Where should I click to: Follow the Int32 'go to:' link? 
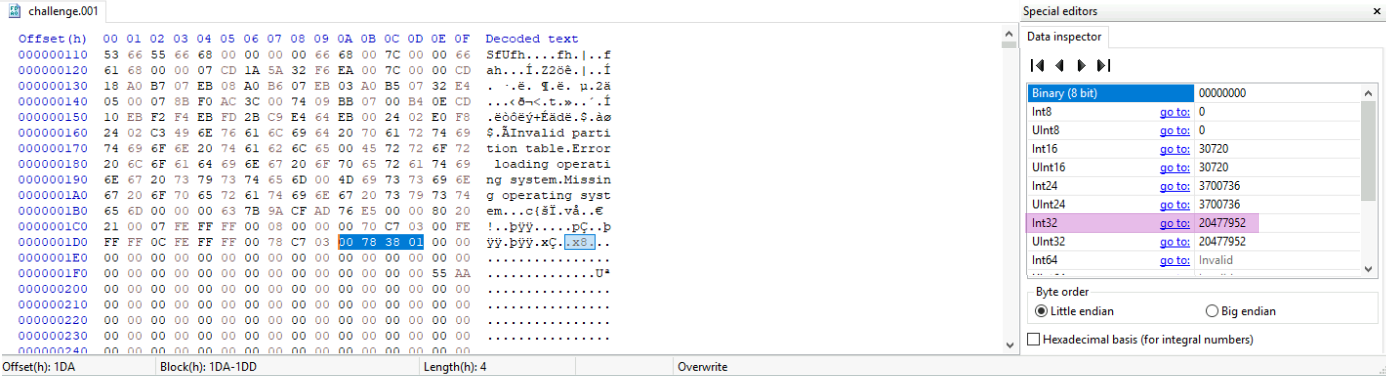pyautogui.click(x=1174, y=223)
